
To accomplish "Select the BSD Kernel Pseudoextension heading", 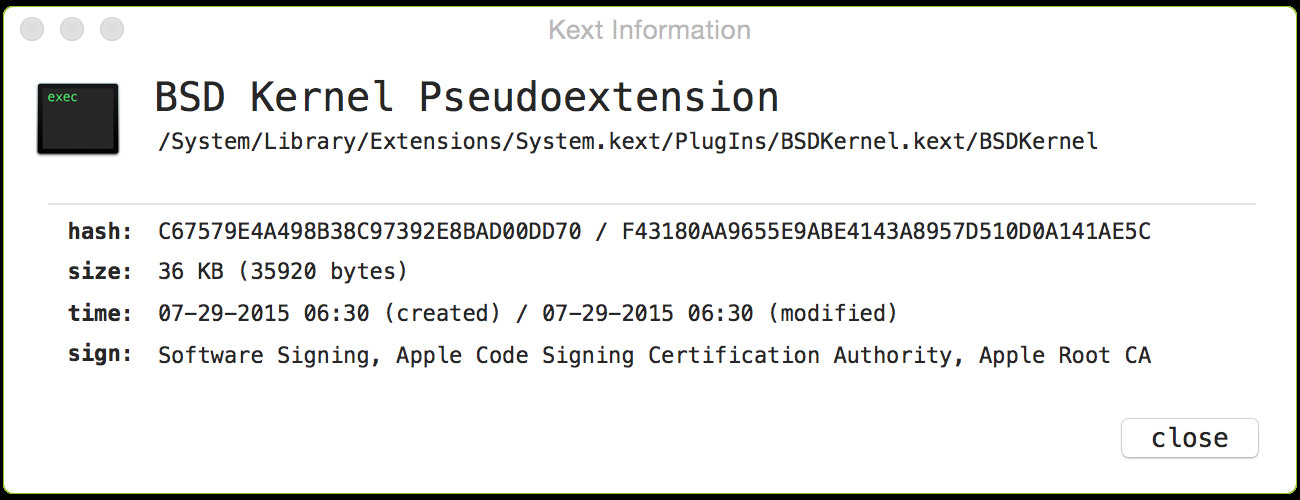I will coord(467,97).
